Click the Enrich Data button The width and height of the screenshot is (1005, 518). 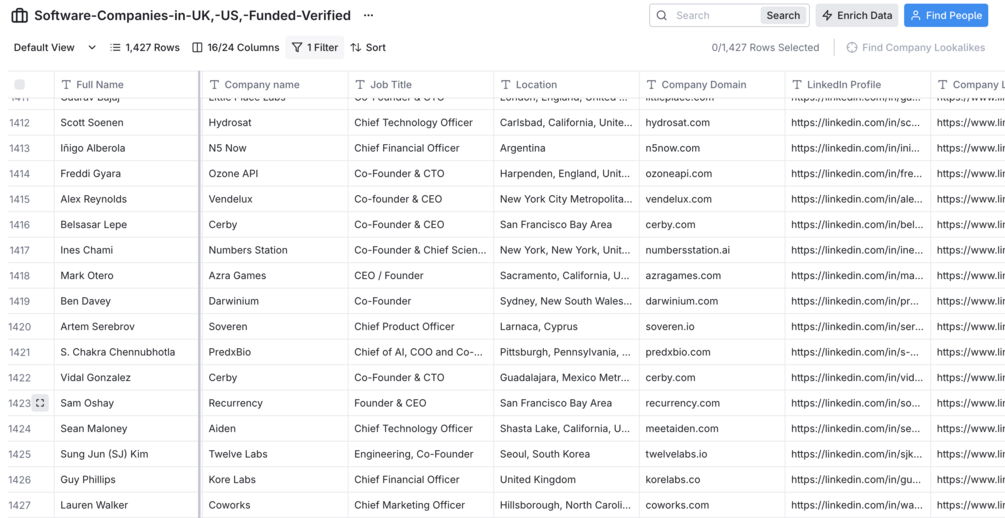(856, 16)
